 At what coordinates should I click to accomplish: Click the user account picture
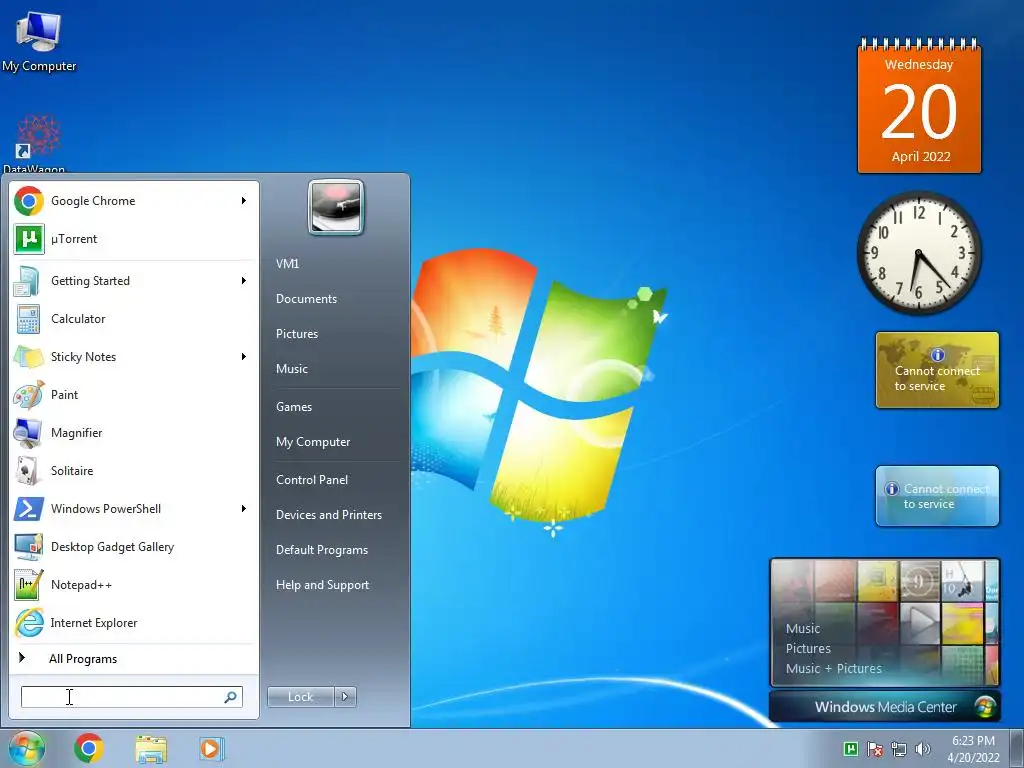pyautogui.click(x=336, y=207)
